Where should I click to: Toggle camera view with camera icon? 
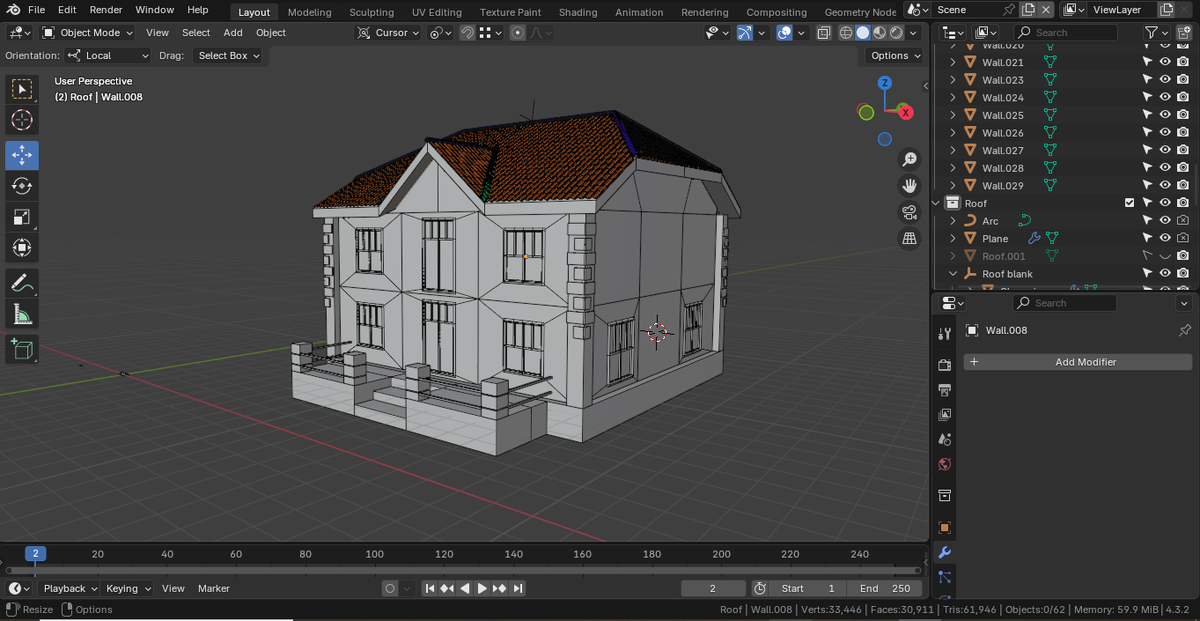(909, 211)
